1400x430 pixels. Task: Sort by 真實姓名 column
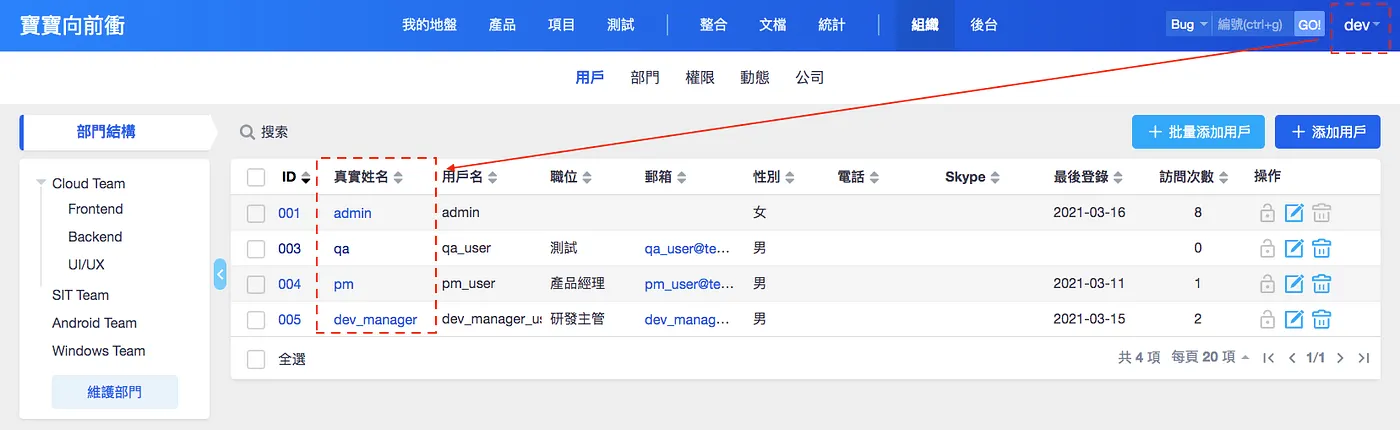pyautogui.click(x=368, y=177)
